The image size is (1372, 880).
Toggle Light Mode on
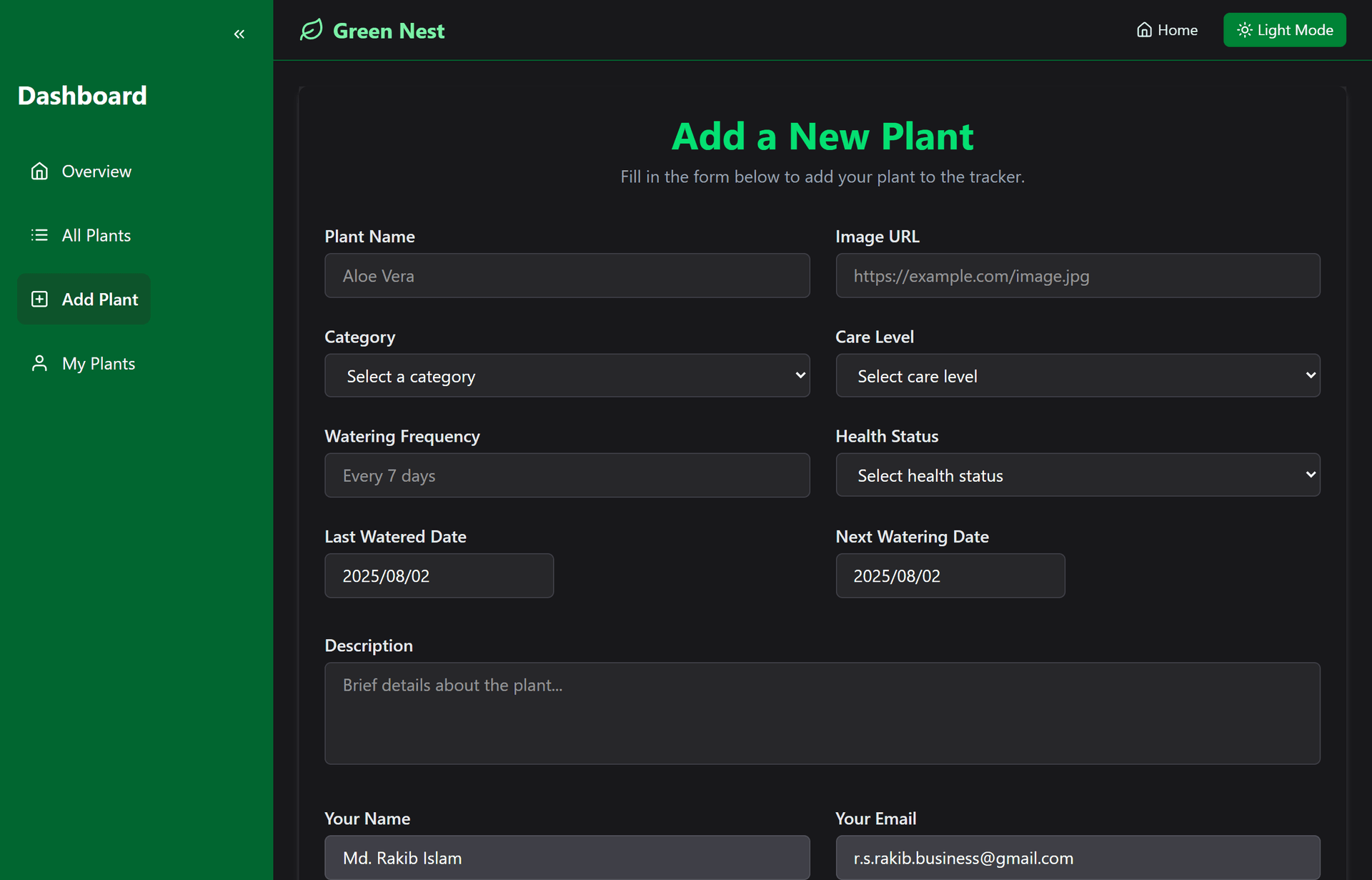tap(1284, 29)
